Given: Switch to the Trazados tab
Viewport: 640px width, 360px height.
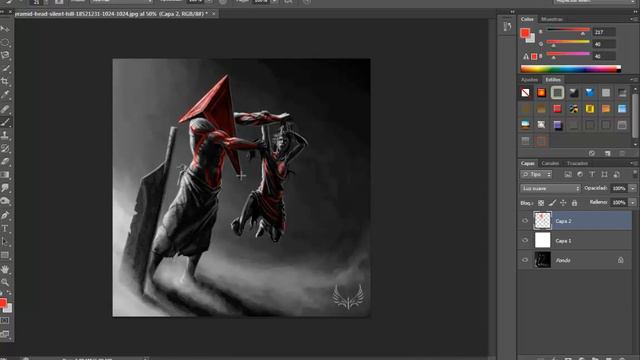Looking at the screenshot, I should click(x=577, y=163).
